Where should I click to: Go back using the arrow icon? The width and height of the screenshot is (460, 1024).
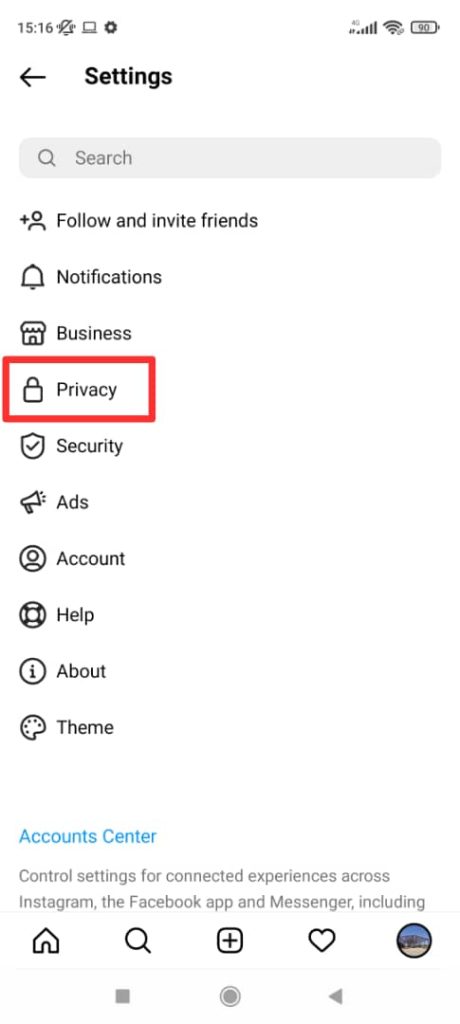pyautogui.click(x=33, y=77)
